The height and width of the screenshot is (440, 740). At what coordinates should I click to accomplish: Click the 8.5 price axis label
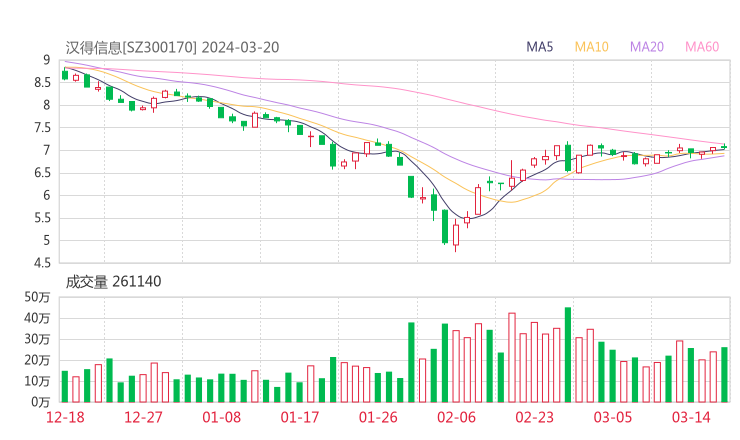click(42, 83)
